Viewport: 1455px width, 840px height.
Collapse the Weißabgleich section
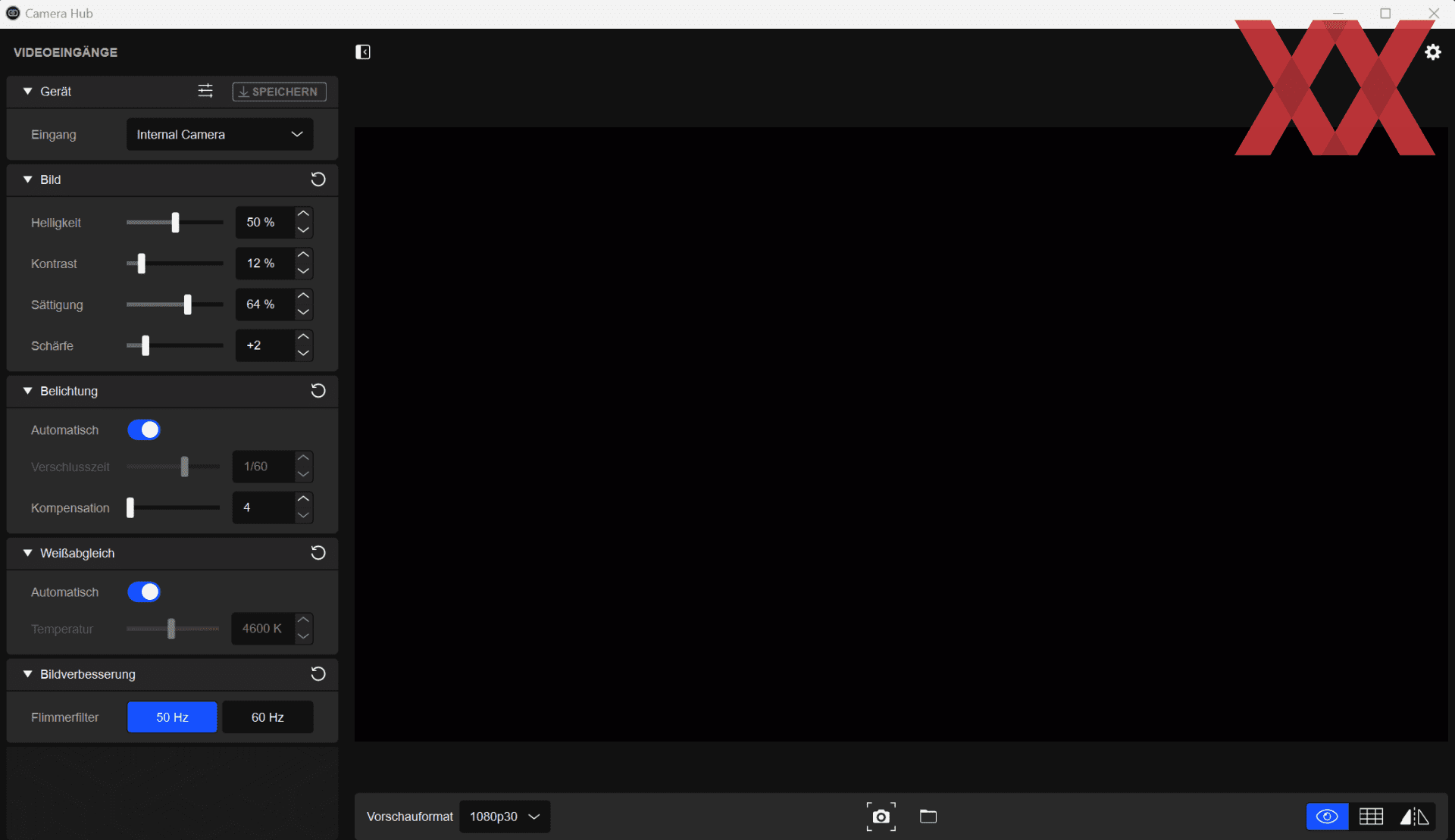coord(28,553)
